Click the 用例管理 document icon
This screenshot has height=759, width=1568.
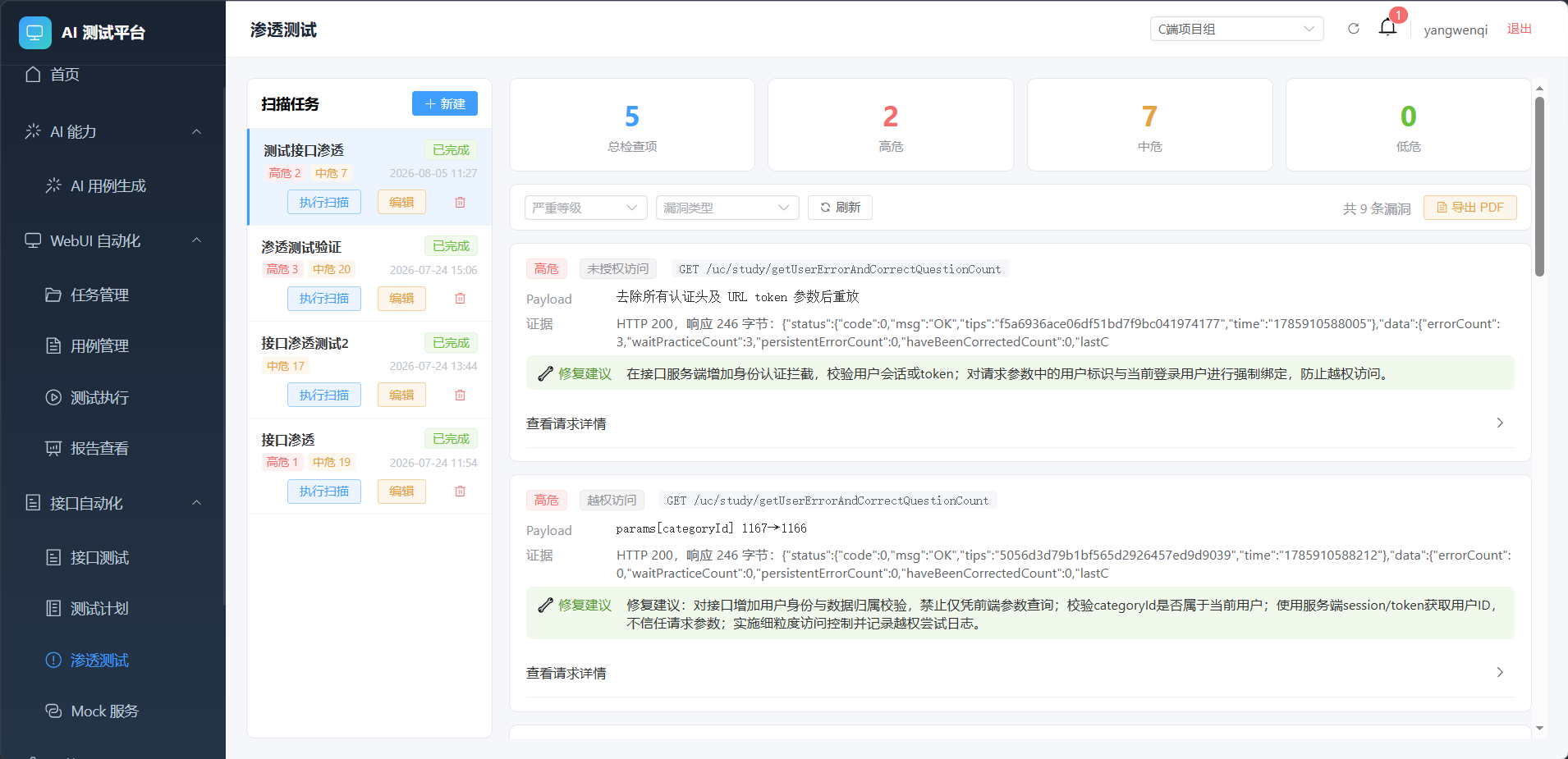pos(53,345)
